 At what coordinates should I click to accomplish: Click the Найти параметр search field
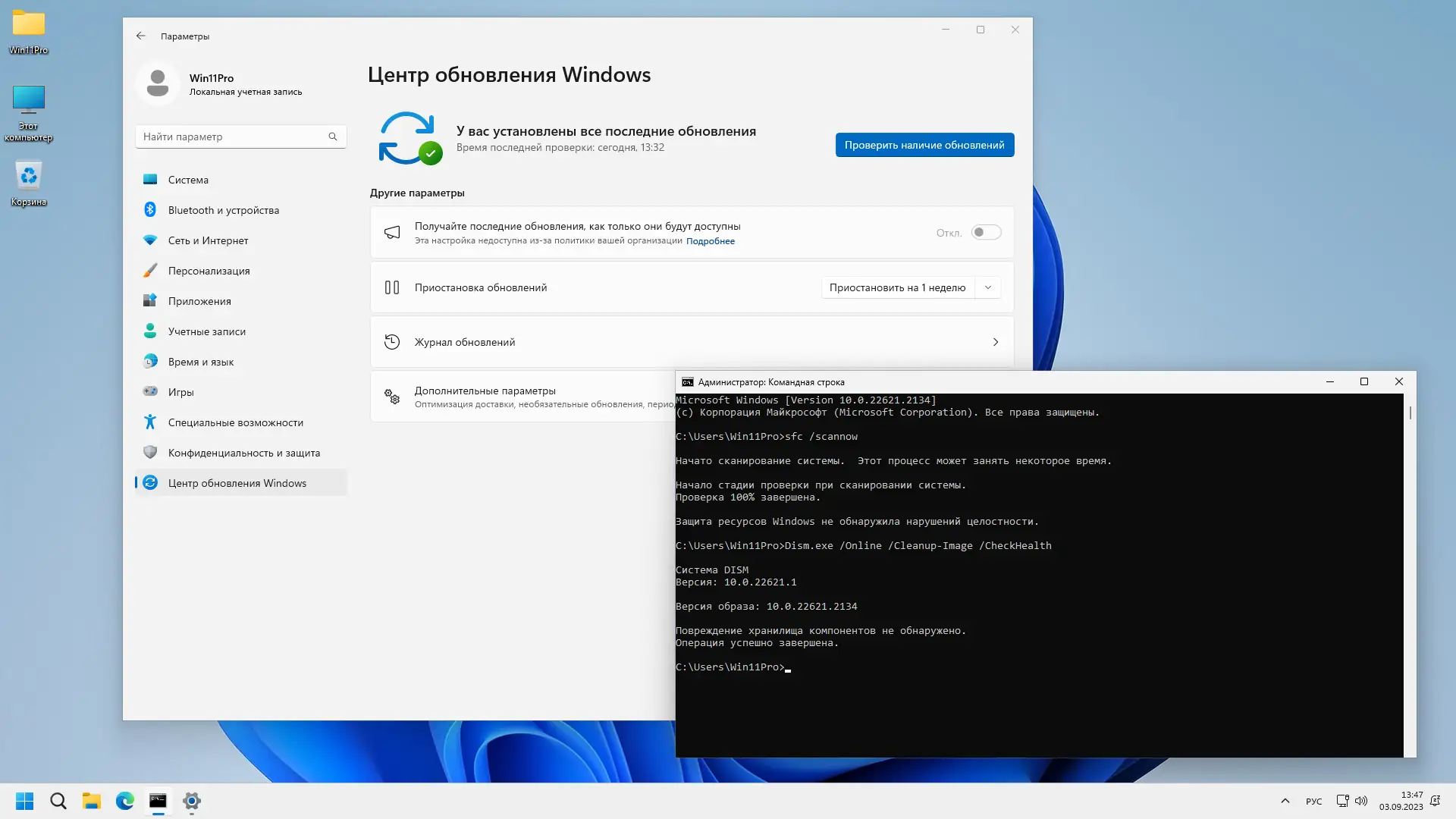231,136
